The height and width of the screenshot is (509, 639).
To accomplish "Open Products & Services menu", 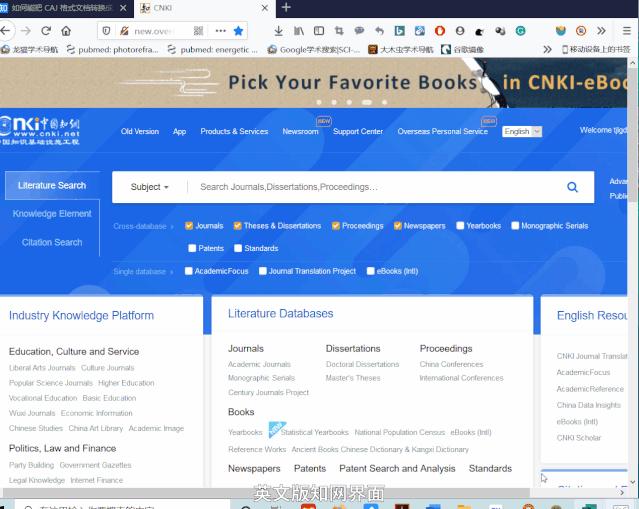I will [x=234, y=132].
